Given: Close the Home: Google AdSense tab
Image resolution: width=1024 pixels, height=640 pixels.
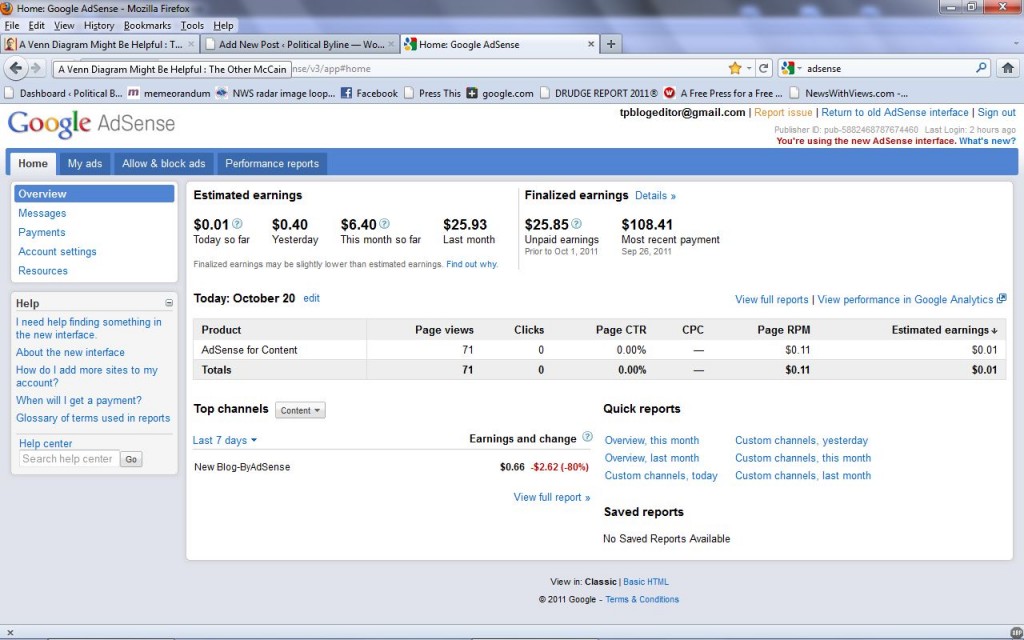Looking at the screenshot, I should tap(591, 44).
